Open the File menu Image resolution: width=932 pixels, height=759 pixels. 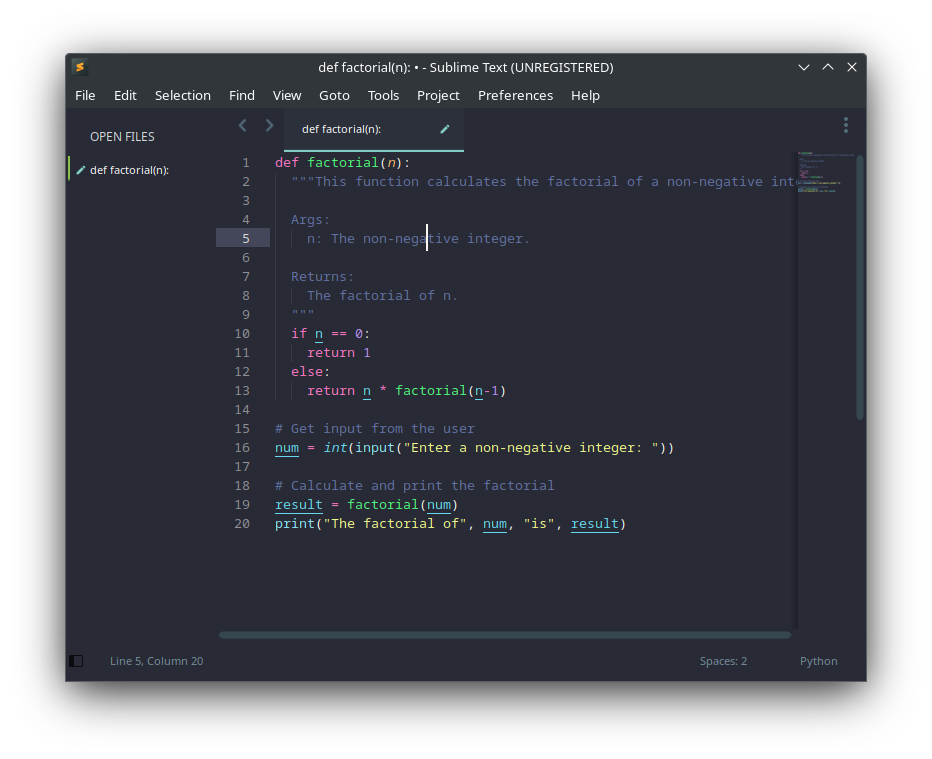point(85,95)
